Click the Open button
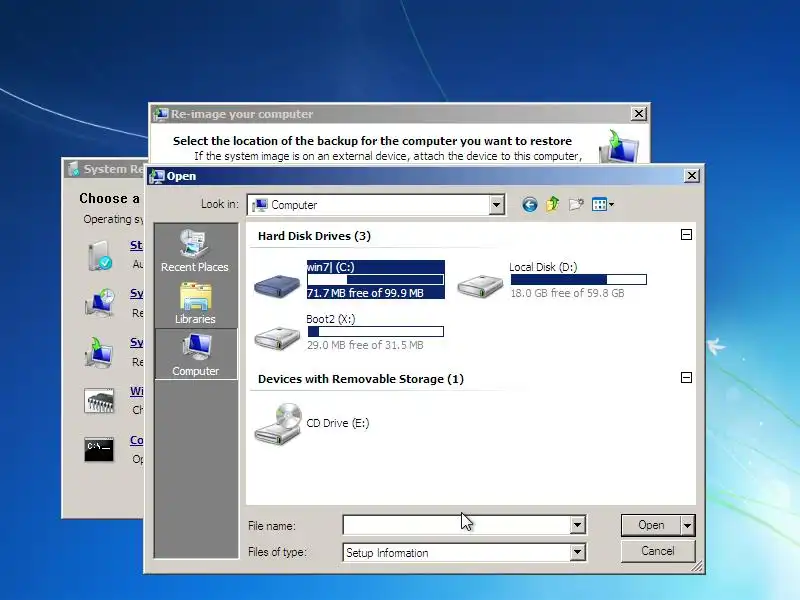The image size is (800, 600). click(652, 525)
